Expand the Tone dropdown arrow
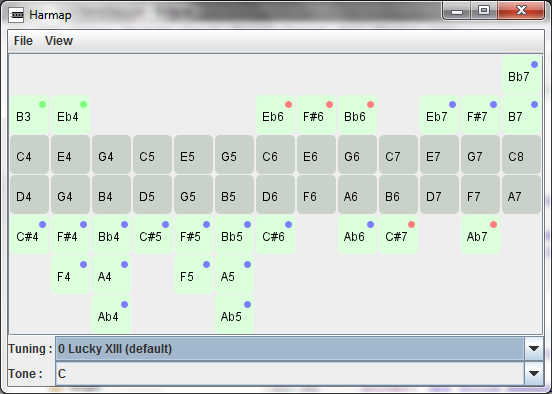 click(534, 374)
